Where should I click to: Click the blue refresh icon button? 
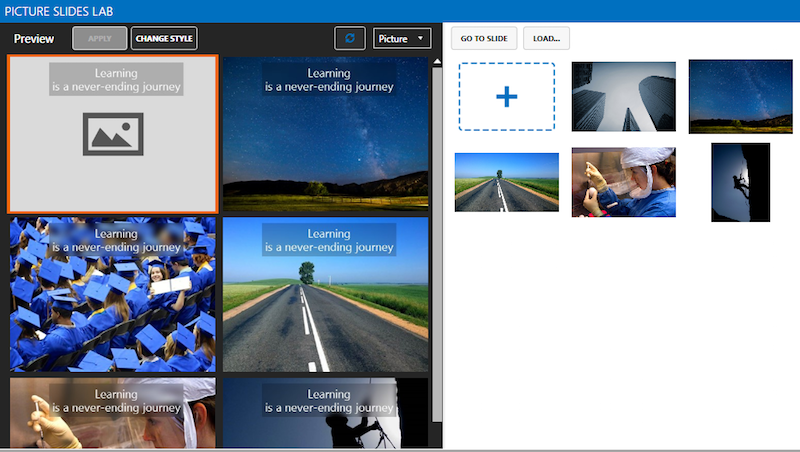tap(350, 38)
